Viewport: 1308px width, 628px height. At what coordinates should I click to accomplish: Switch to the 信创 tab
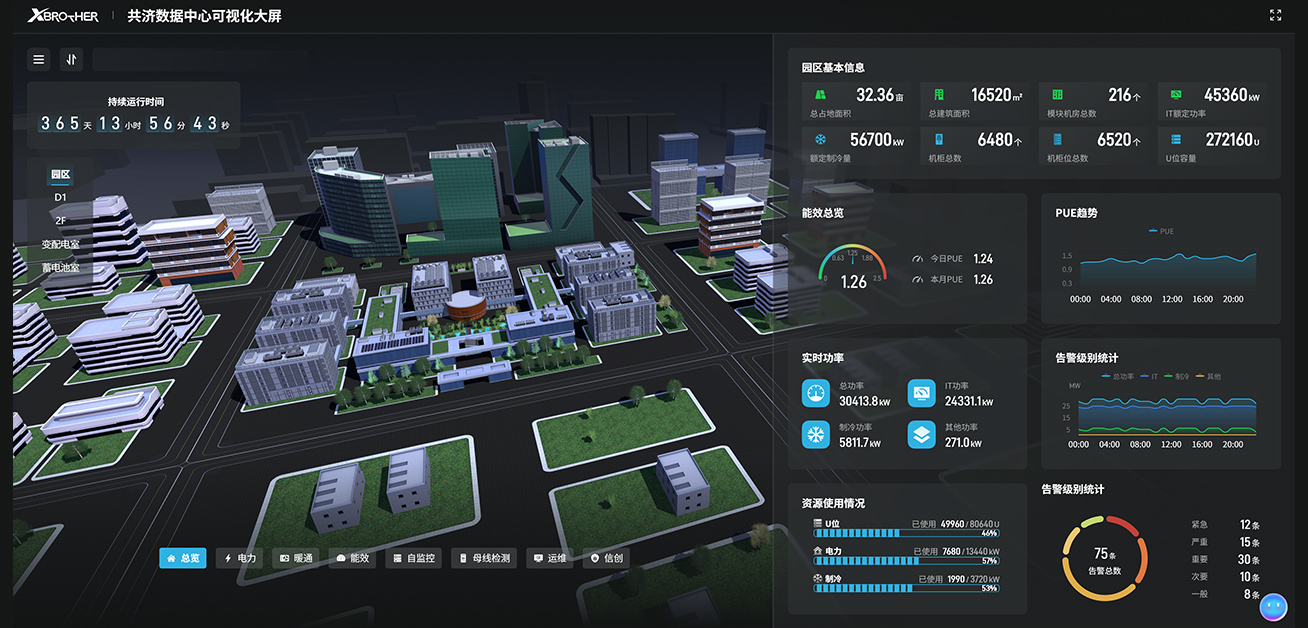tap(608, 558)
